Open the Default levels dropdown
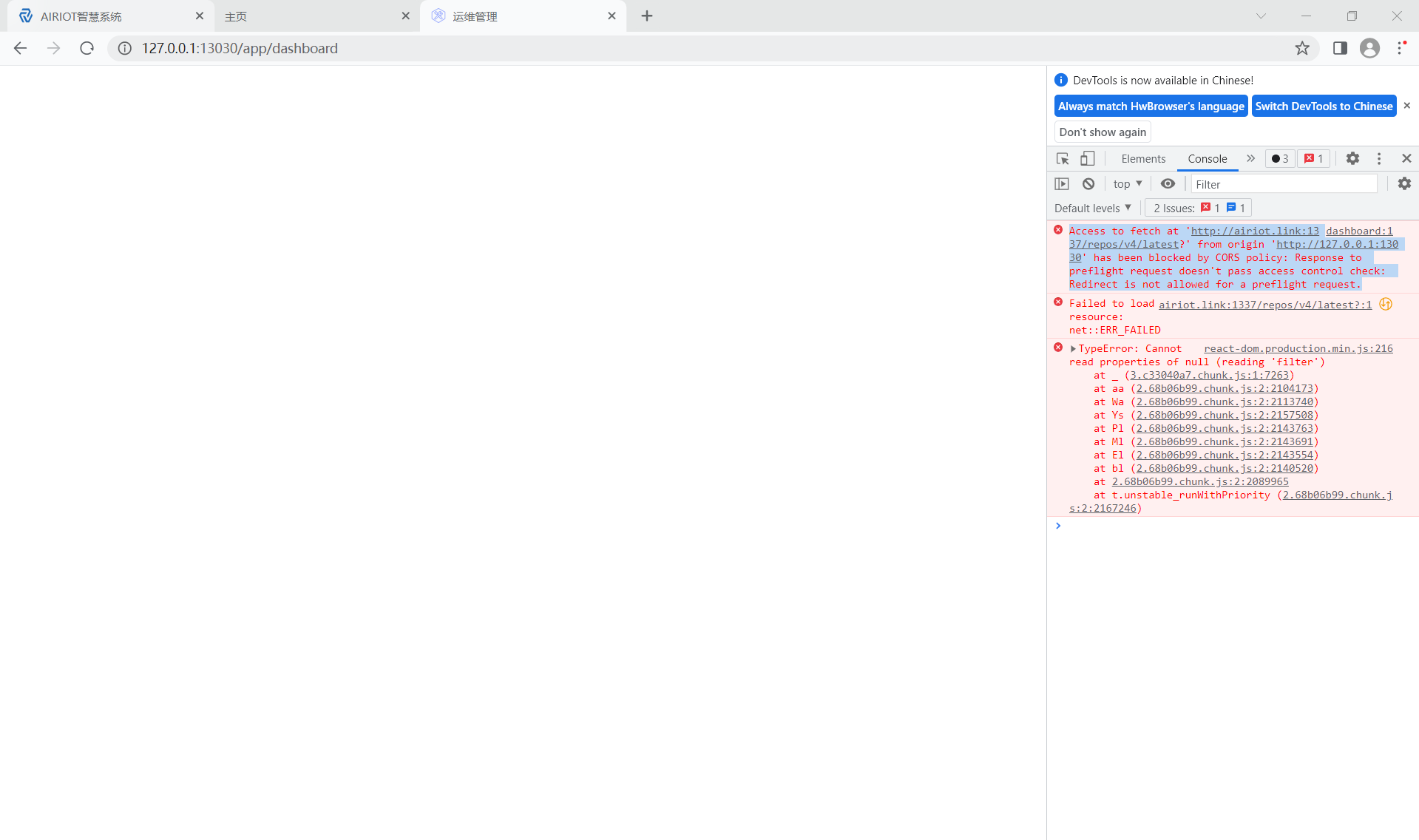The width and height of the screenshot is (1419, 840). tap(1092, 209)
